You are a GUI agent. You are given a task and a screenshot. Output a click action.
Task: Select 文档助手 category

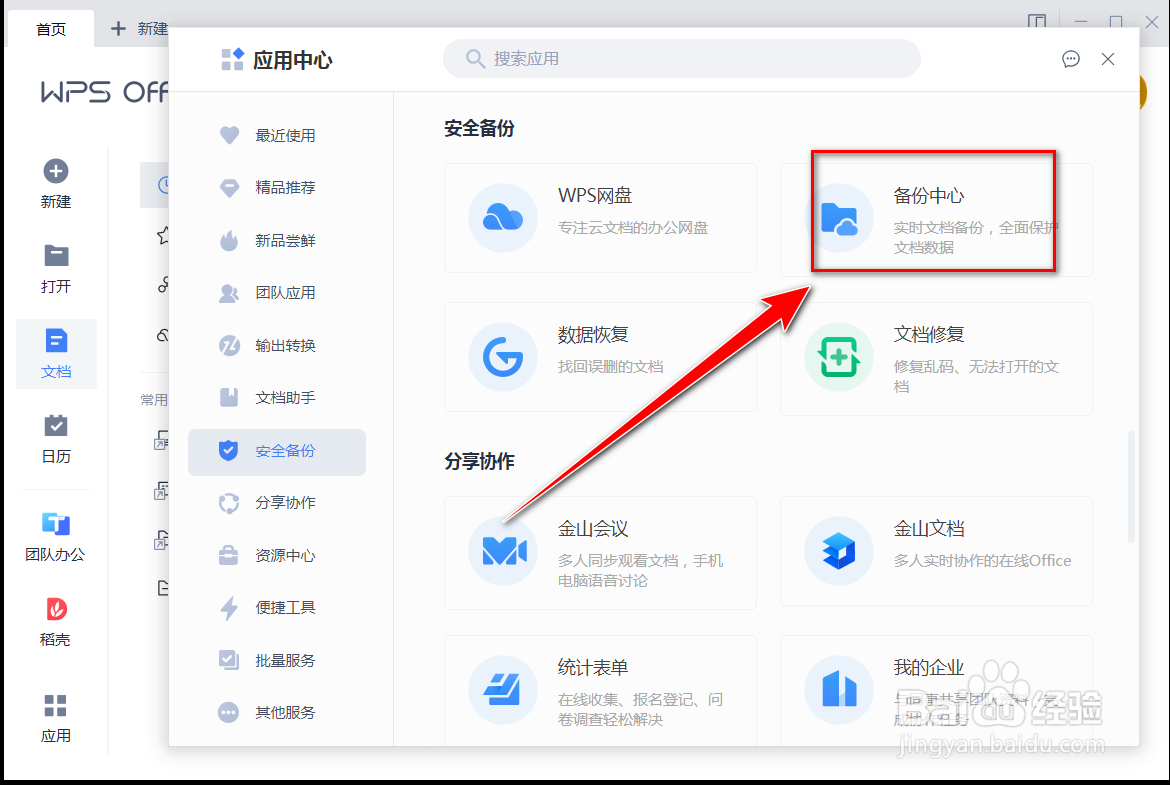277,398
